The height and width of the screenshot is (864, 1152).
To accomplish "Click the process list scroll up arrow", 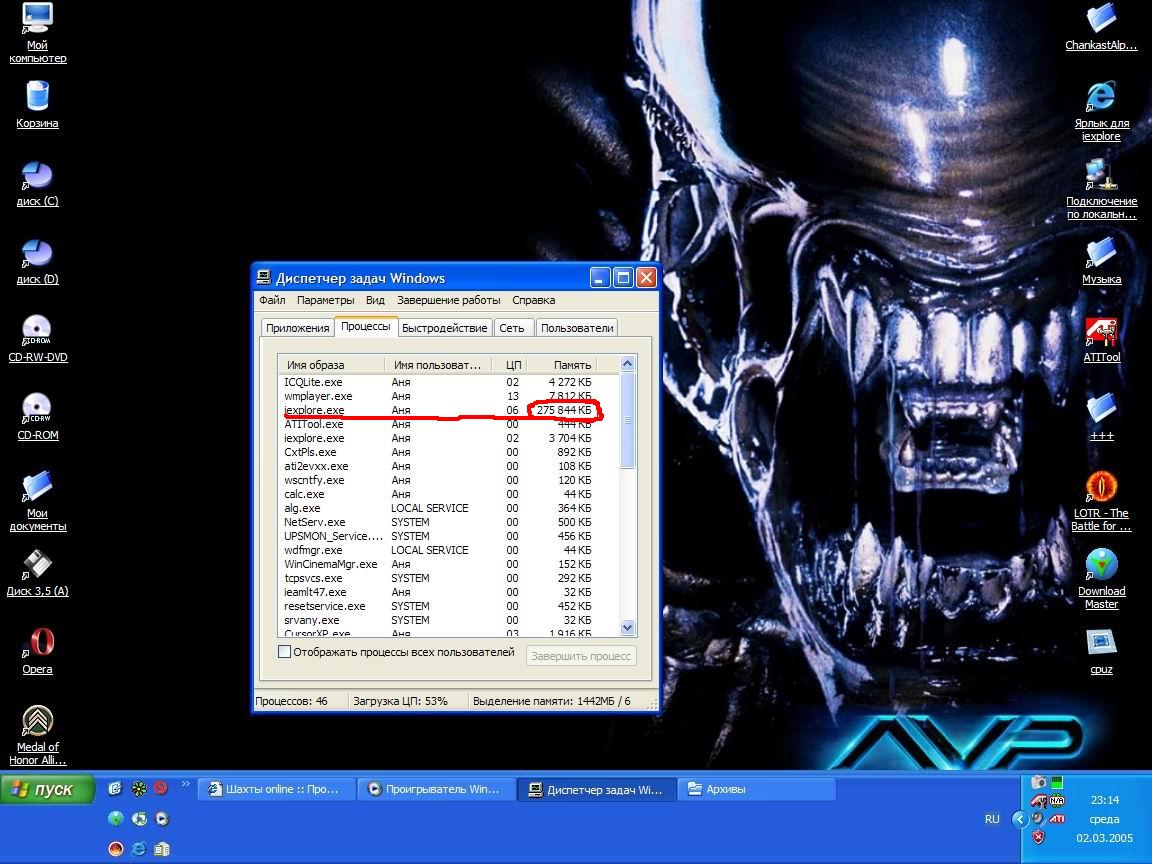I will 627,364.
